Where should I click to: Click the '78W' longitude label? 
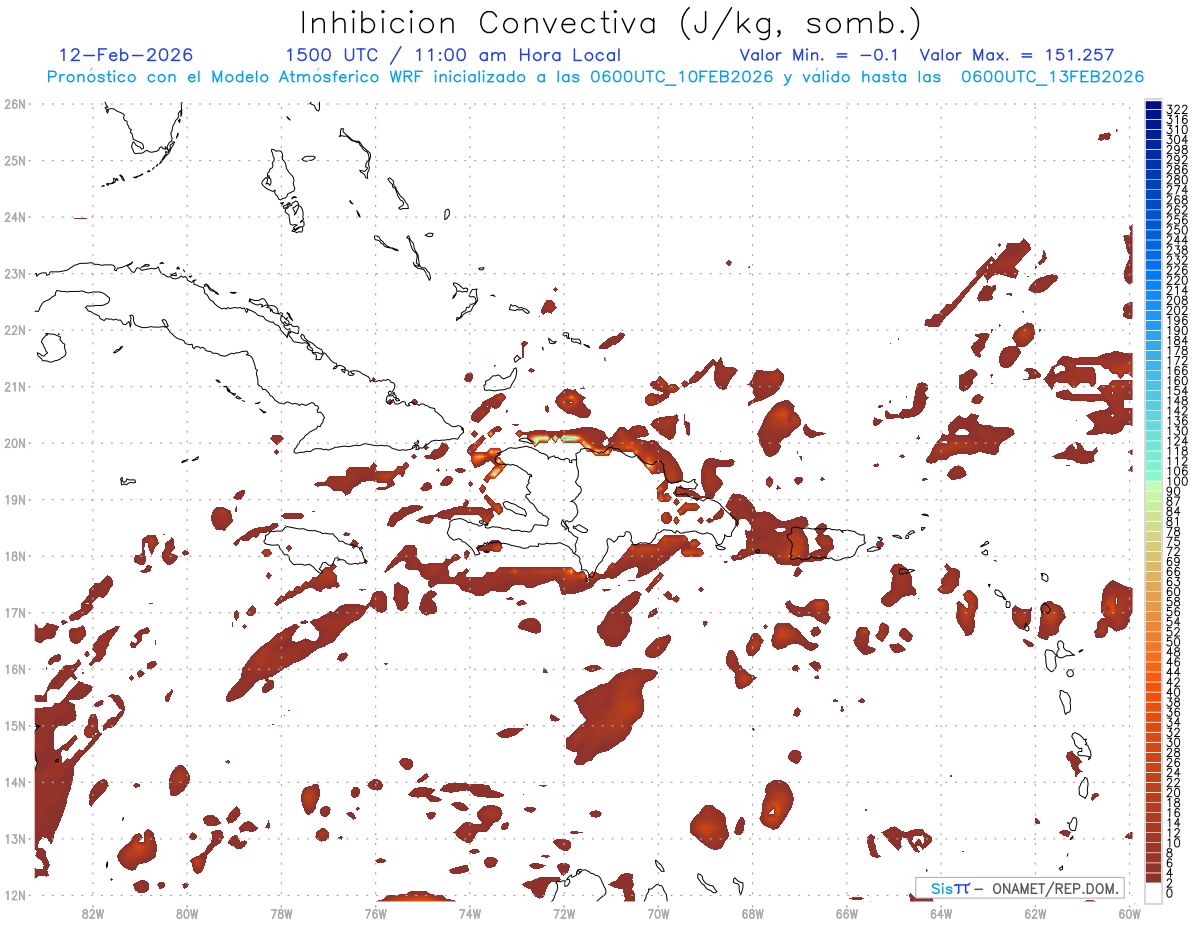coord(281,913)
